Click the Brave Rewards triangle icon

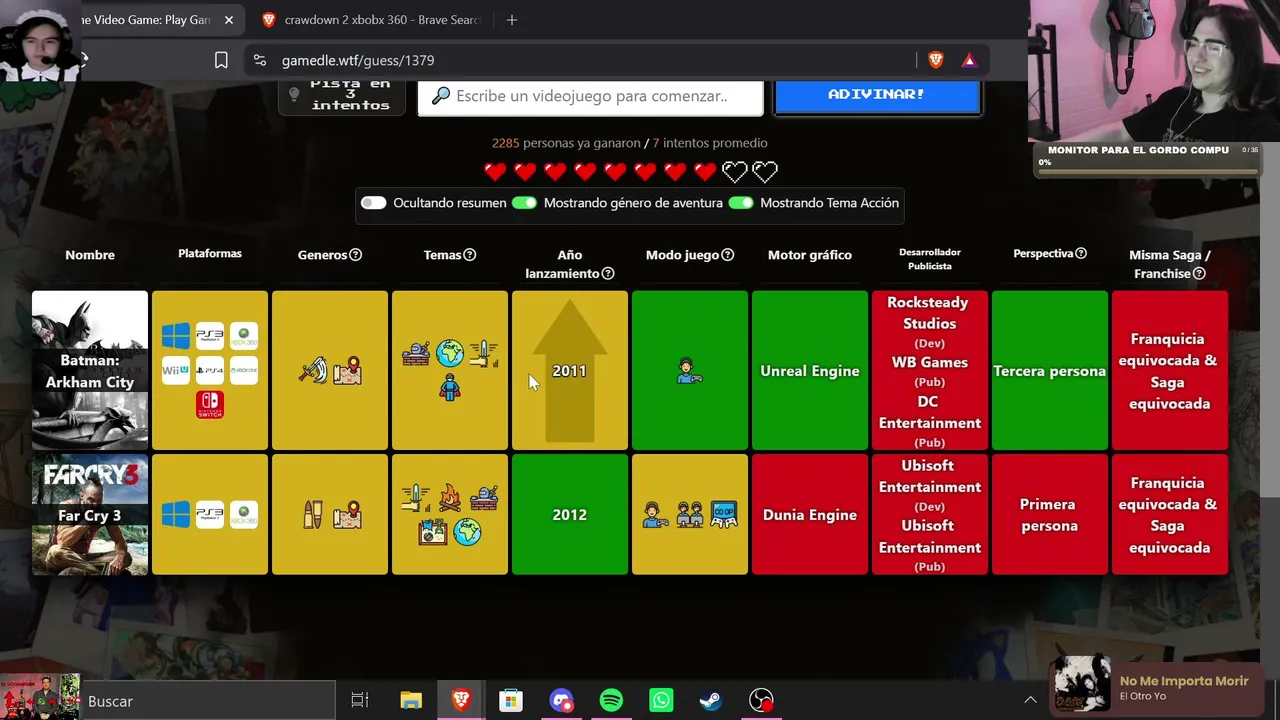click(969, 60)
